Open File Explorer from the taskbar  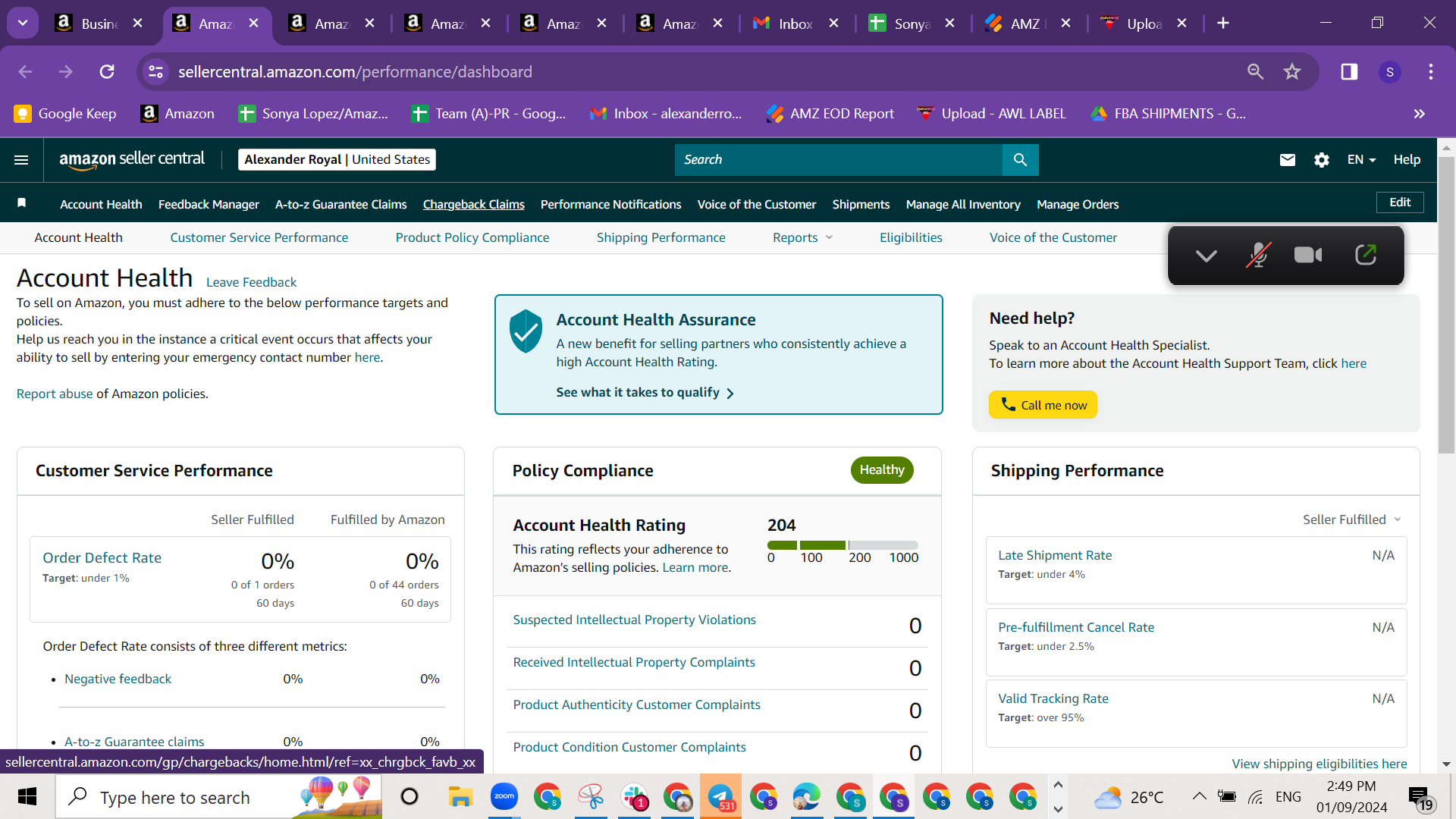[460, 797]
